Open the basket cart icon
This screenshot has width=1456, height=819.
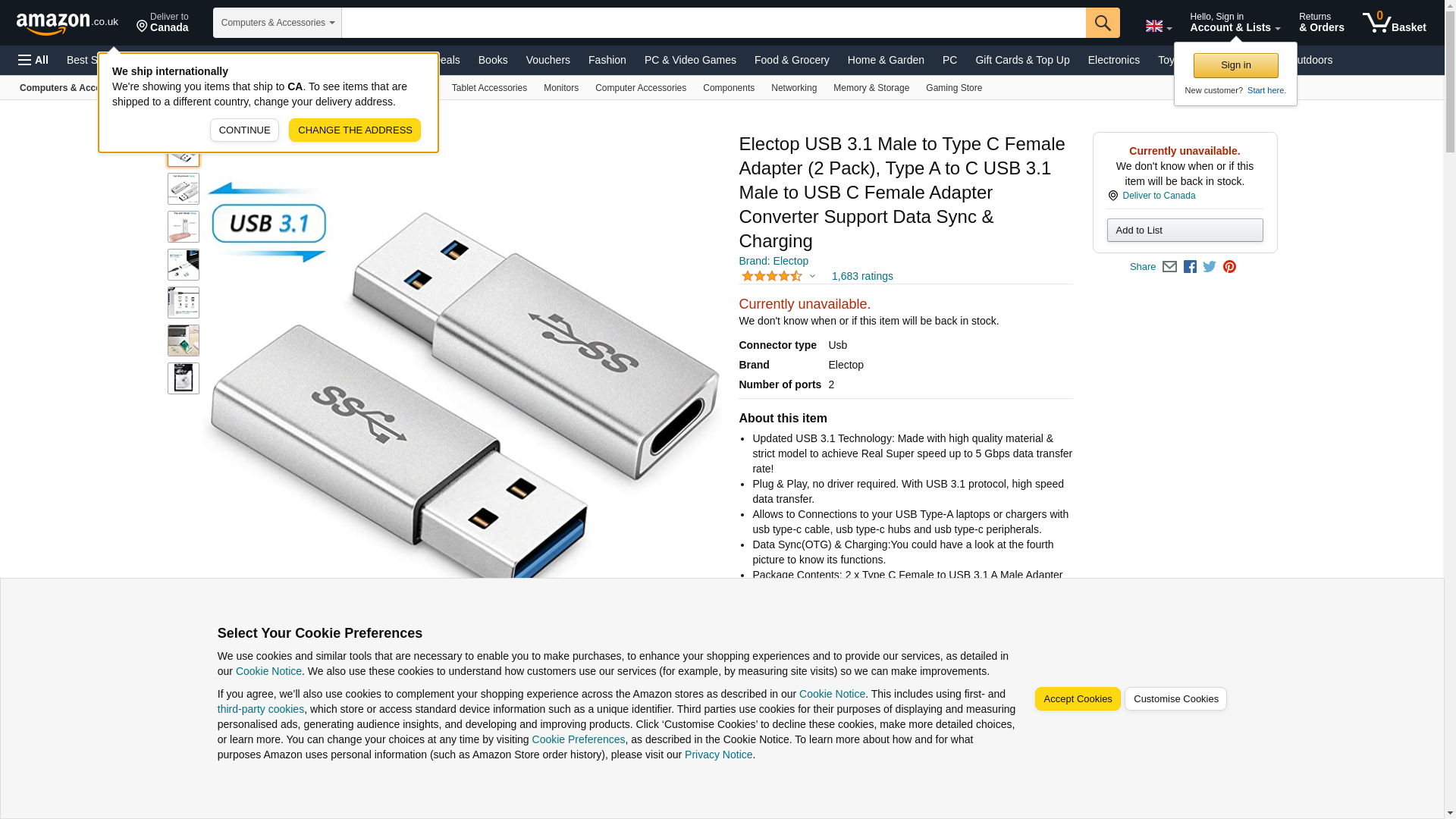click(x=1394, y=23)
